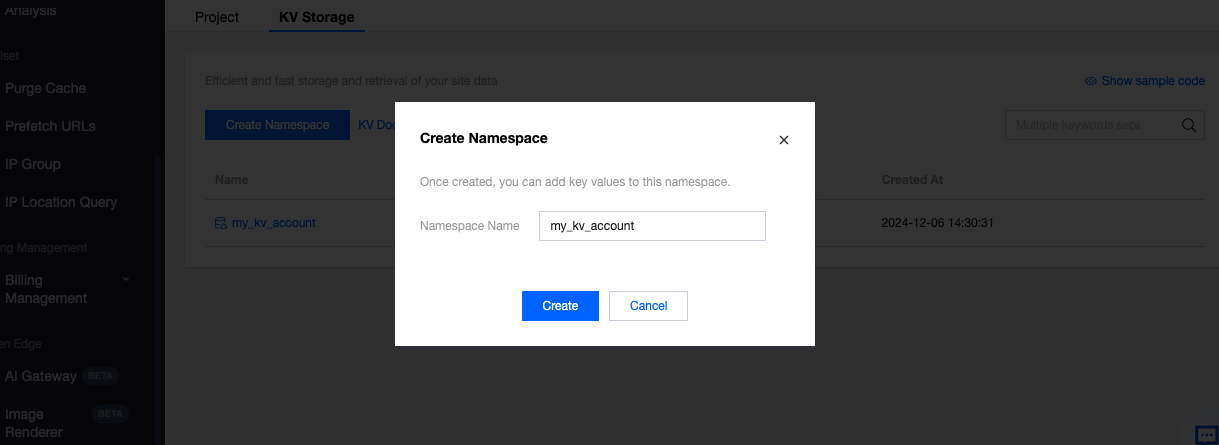Open IP Location Query from the sidebar
Image resolution: width=1219 pixels, height=445 pixels.
click(61, 202)
